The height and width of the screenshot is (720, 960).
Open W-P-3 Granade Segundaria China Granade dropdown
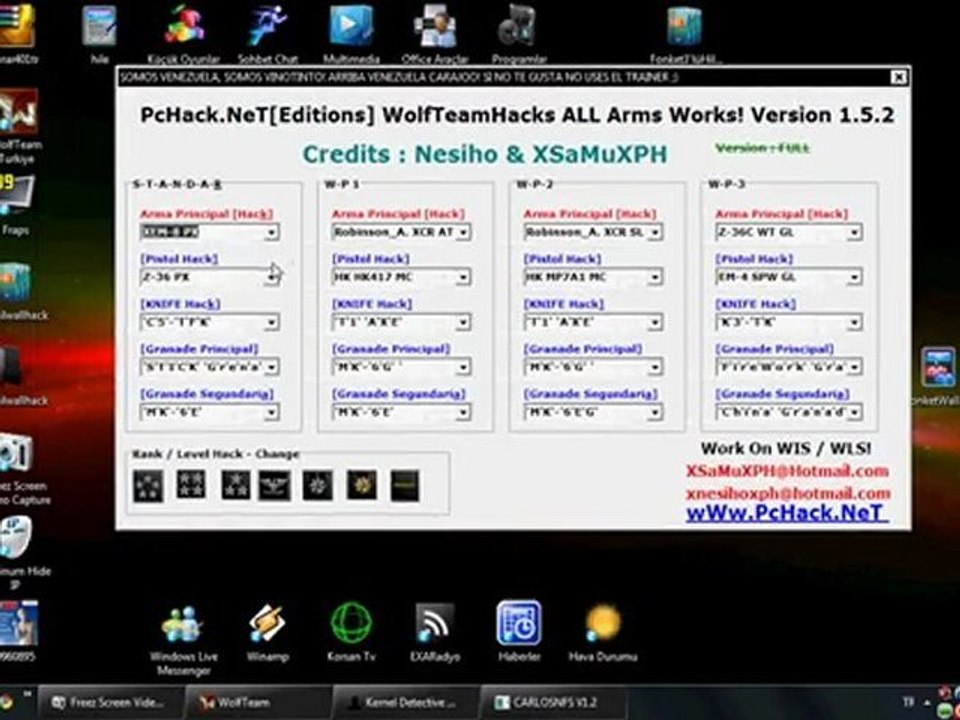point(789,413)
